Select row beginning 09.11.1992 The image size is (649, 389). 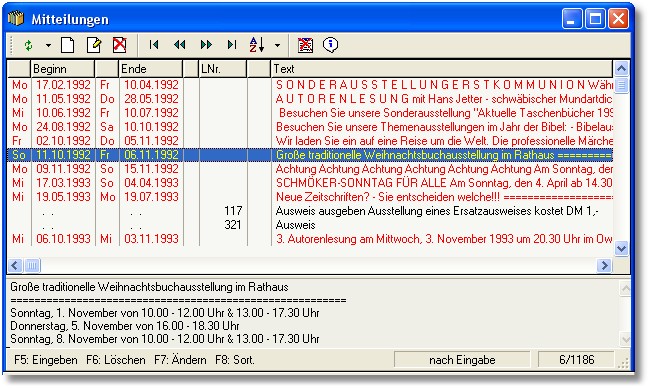pos(310,169)
